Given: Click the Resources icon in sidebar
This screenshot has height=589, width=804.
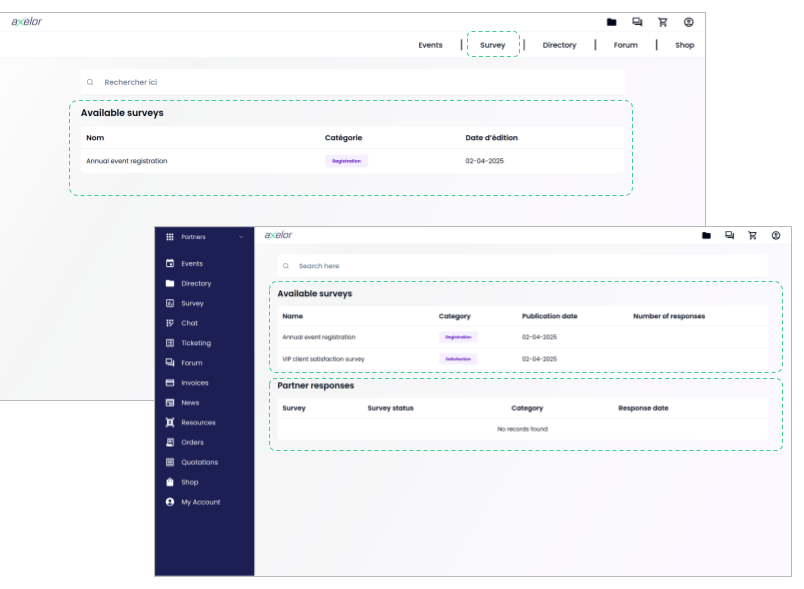Looking at the screenshot, I should pos(170,422).
